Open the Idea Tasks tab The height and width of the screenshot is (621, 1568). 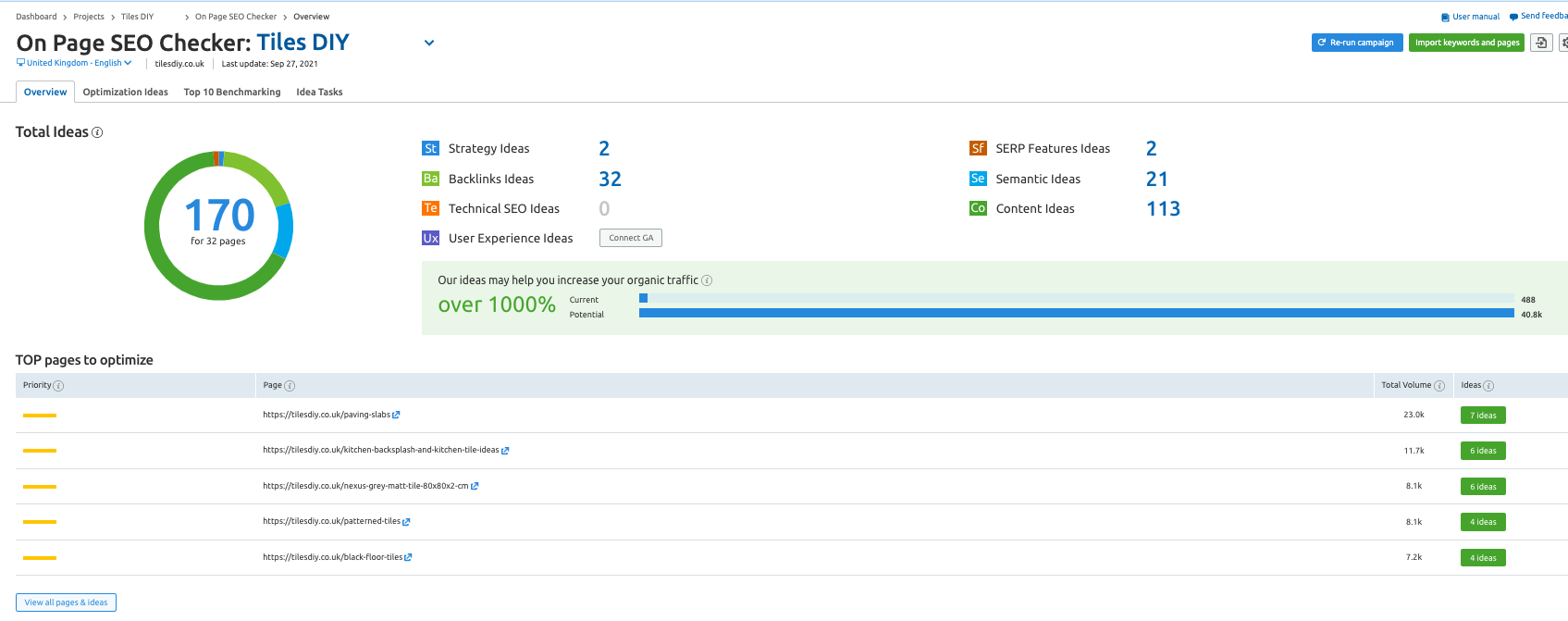[x=319, y=92]
